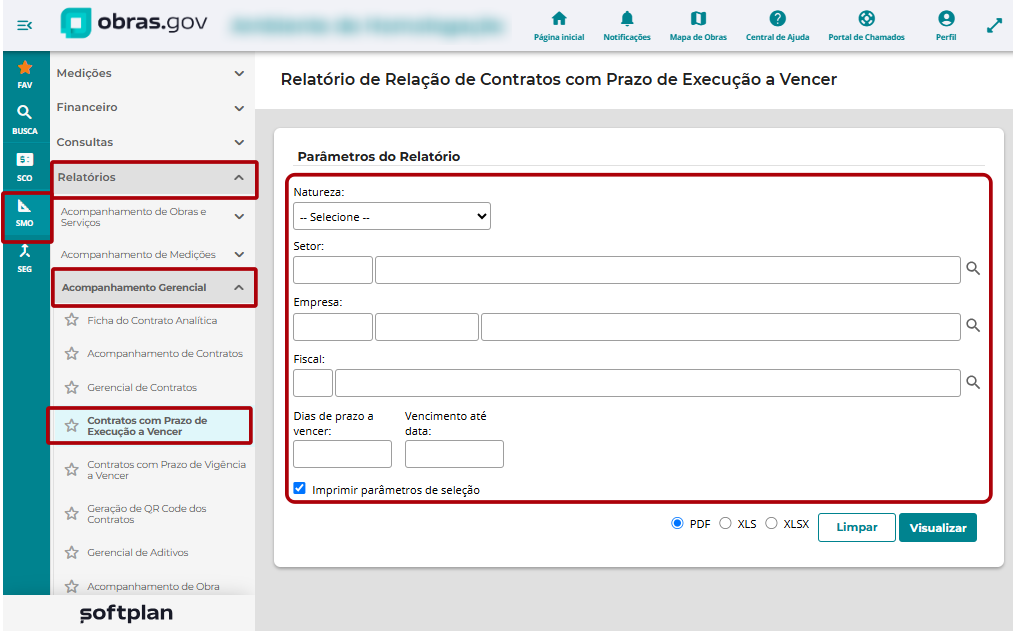
Task: Collapse the sidebar with the hamburger icon
Action: [x=25, y=25]
